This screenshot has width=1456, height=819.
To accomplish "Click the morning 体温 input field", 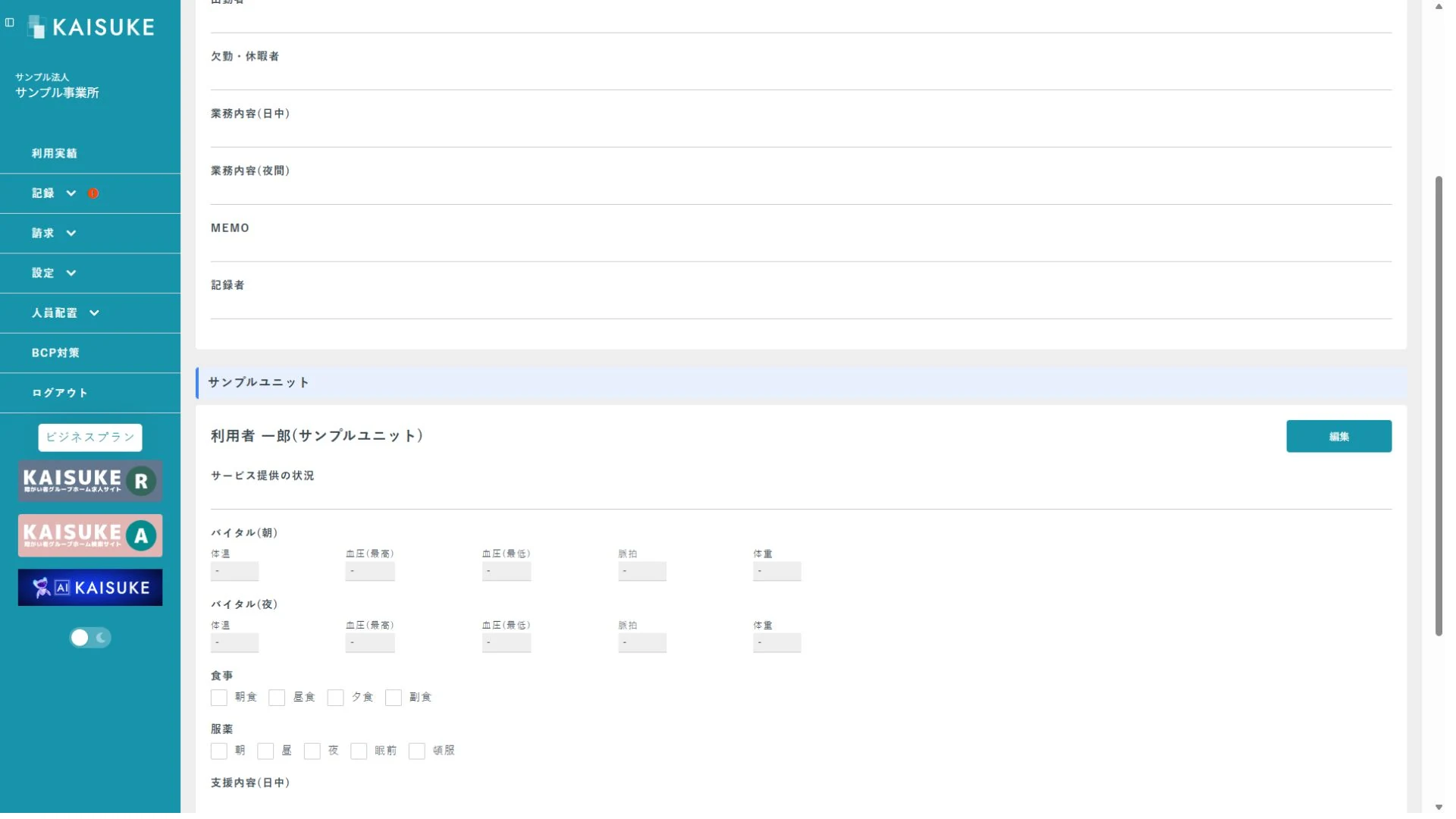I will 234,572.
